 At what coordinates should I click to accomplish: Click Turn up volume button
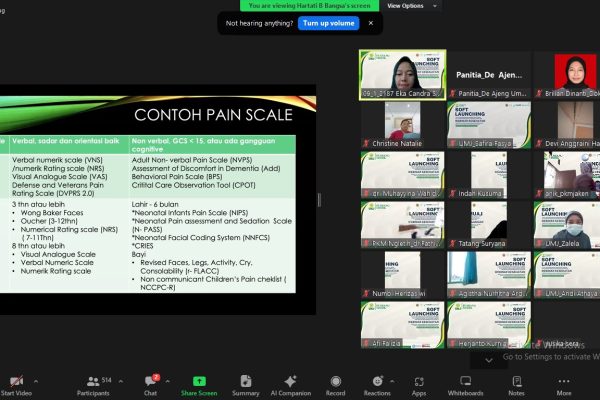[329, 23]
